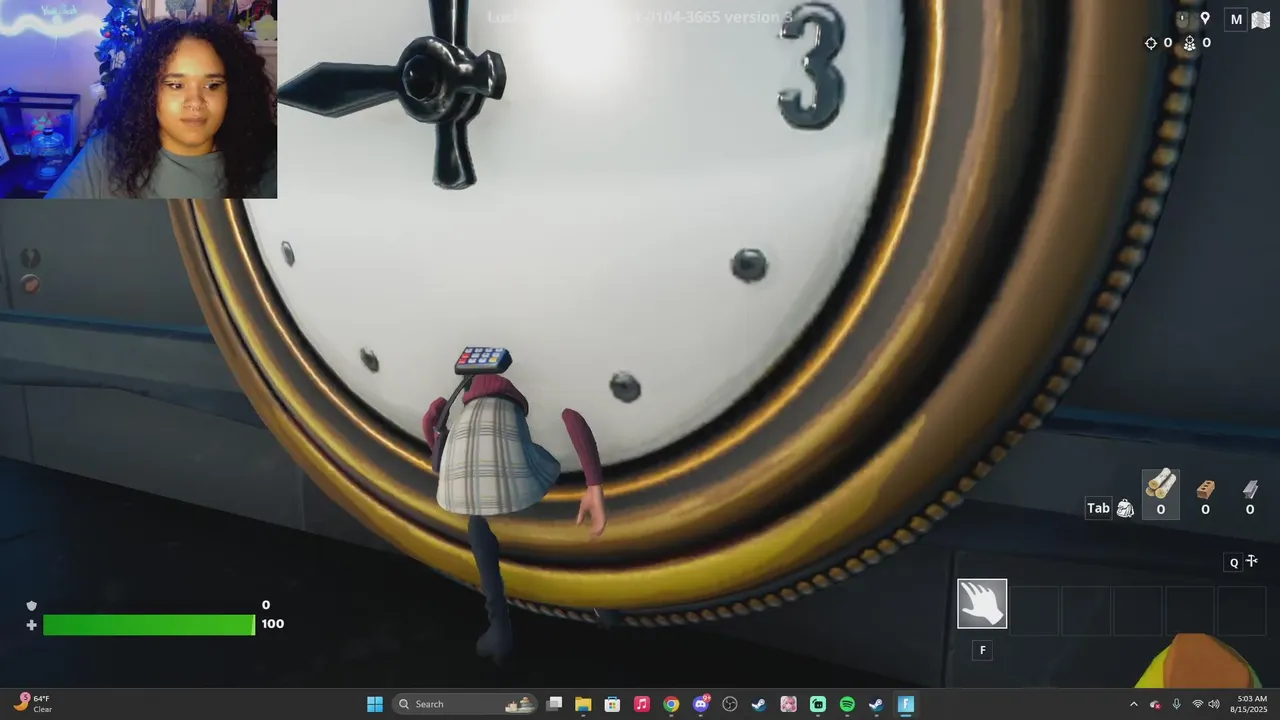Image resolution: width=1280 pixels, height=720 pixels.
Task: Open the pink character app in the taskbar
Action: pyautogui.click(x=788, y=704)
